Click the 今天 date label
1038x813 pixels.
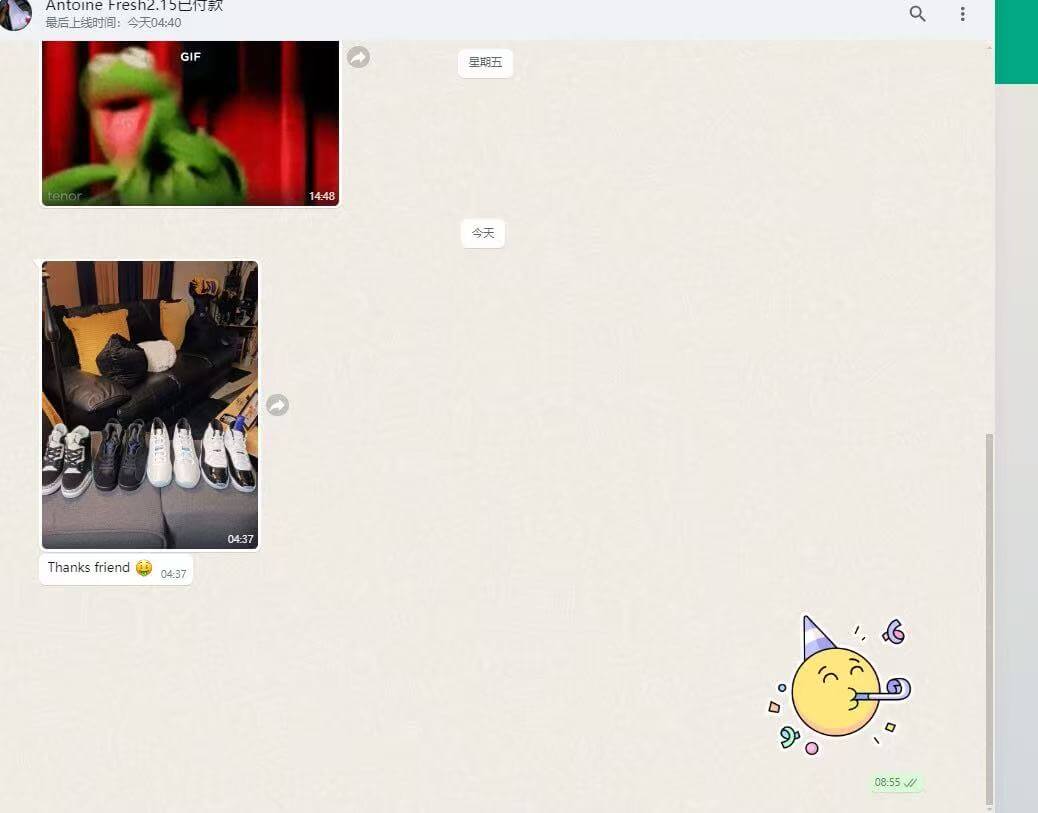(x=483, y=233)
